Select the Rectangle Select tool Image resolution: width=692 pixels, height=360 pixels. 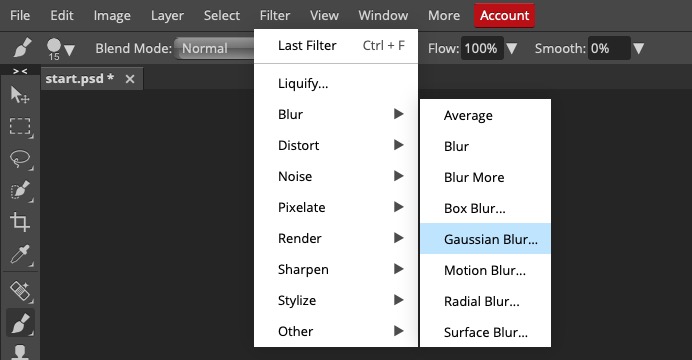pos(20,127)
